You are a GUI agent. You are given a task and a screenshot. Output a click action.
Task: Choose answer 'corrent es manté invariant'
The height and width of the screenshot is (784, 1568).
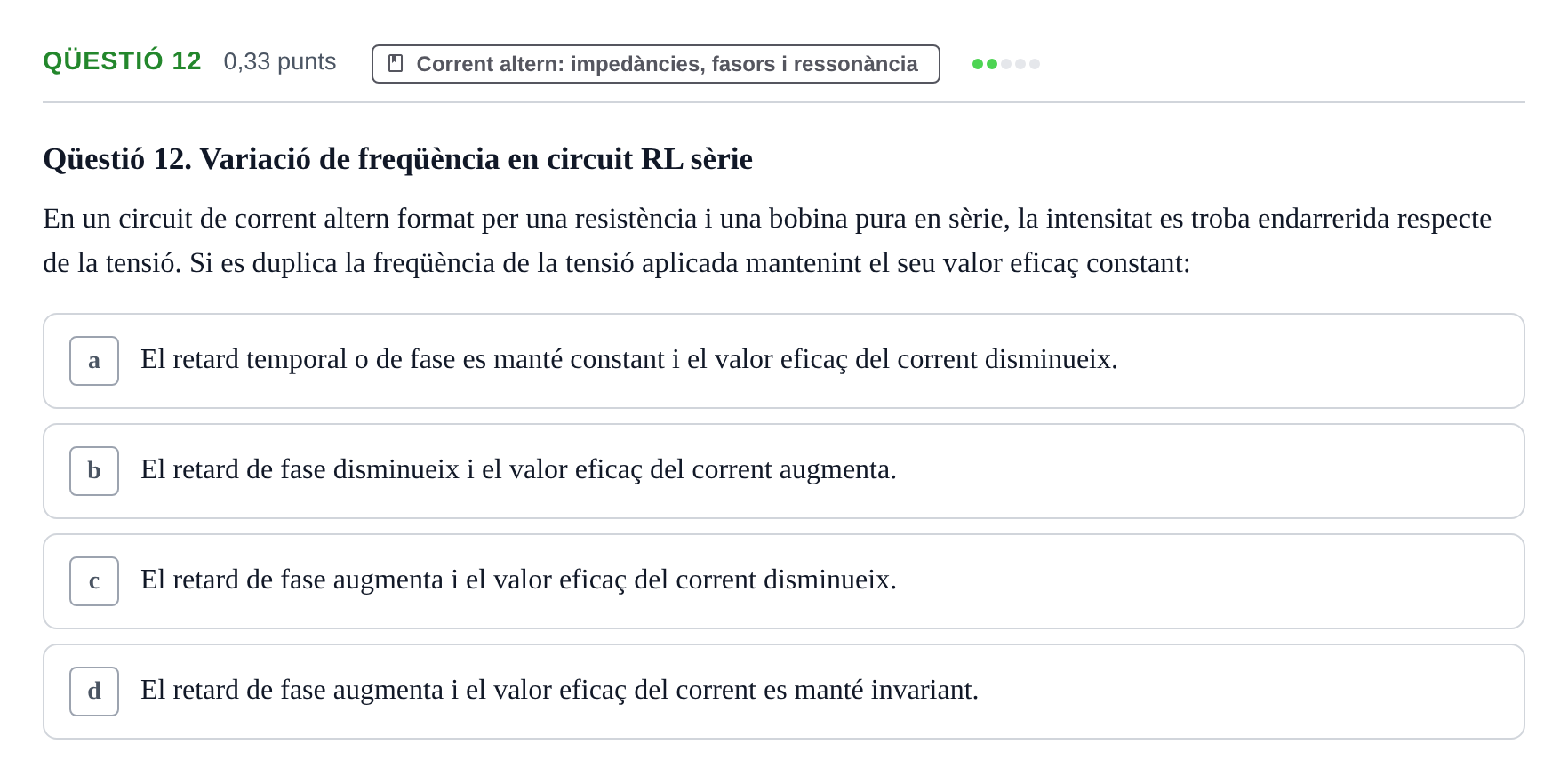pyautogui.click(x=784, y=692)
